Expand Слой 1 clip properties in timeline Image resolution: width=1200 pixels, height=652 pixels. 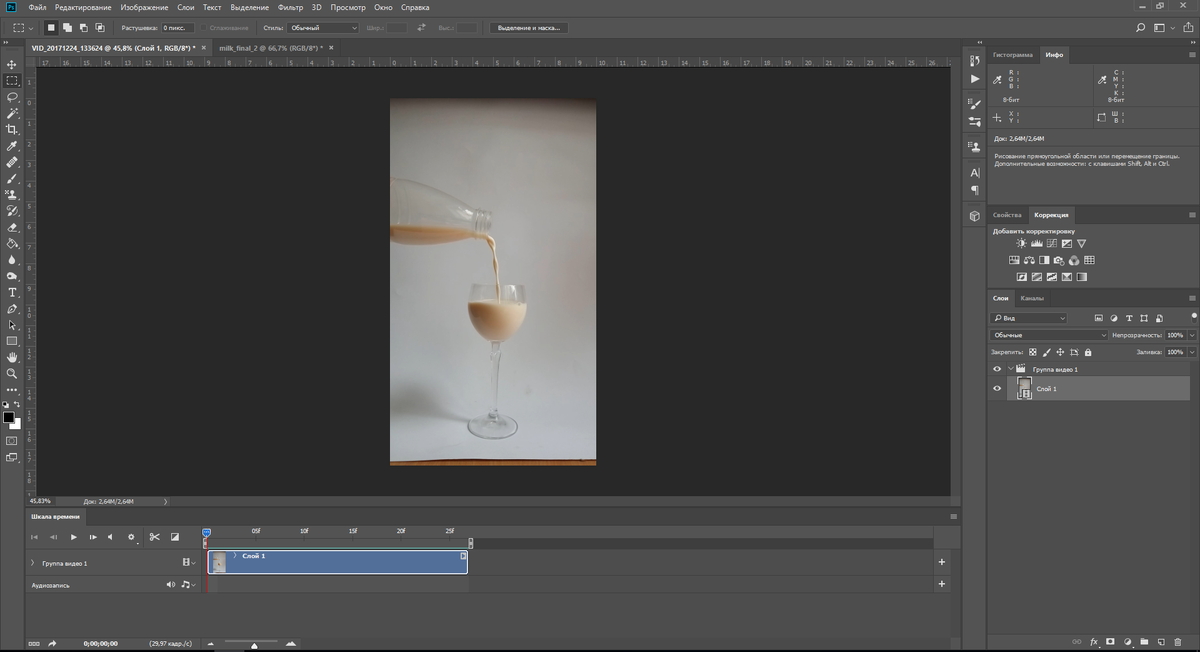234,555
